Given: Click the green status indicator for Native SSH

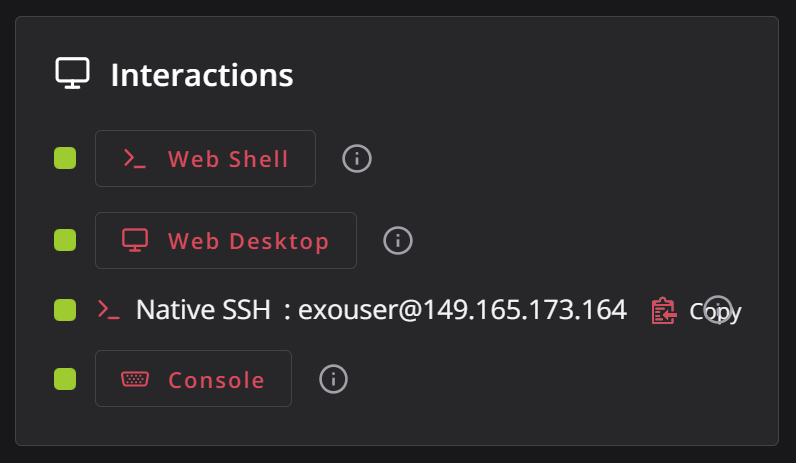Looking at the screenshot, I should coord(65,310).
